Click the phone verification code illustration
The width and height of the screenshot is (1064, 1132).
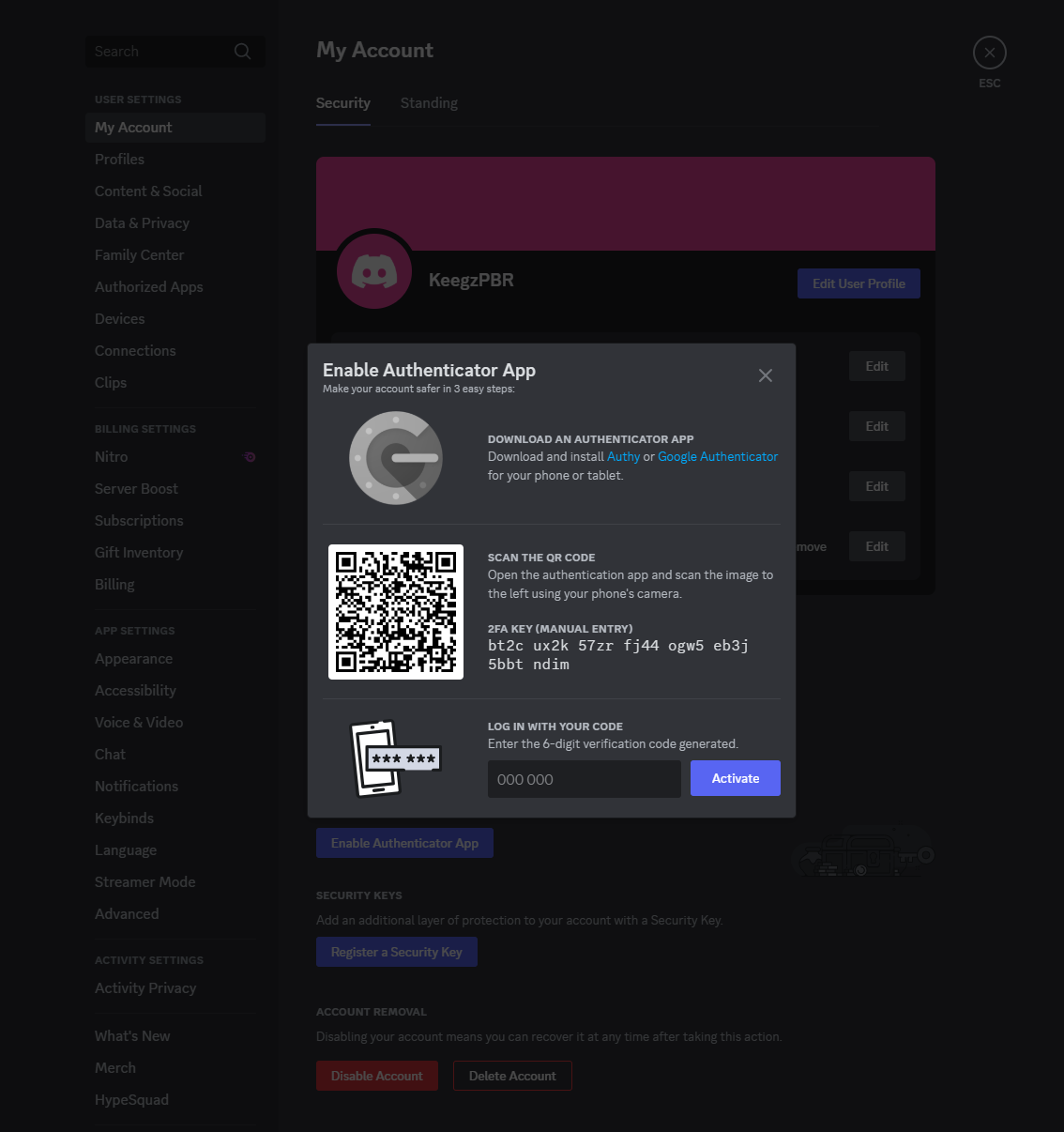click(x=394, y=758)
